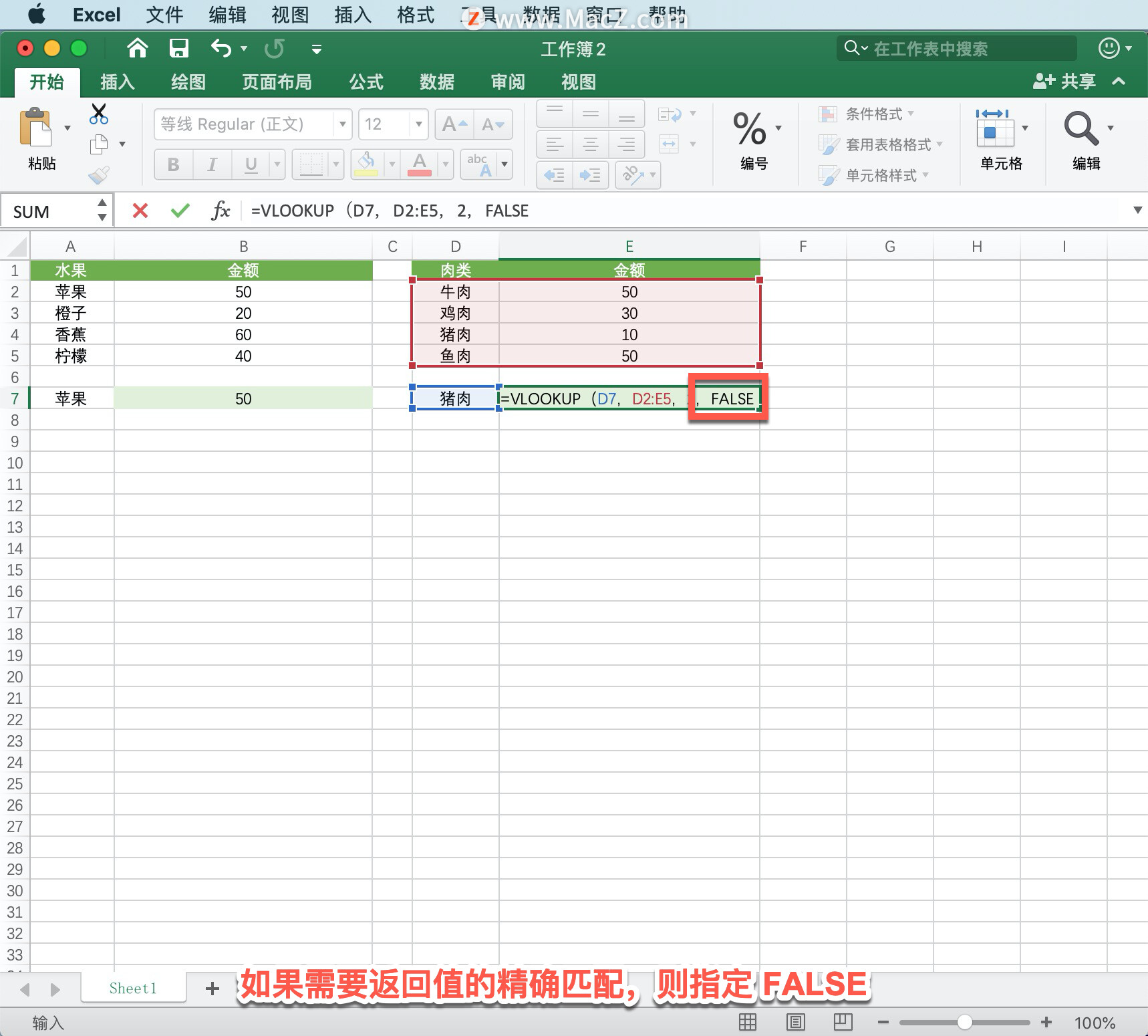
Task: Undo the last action
Action: 221,48
